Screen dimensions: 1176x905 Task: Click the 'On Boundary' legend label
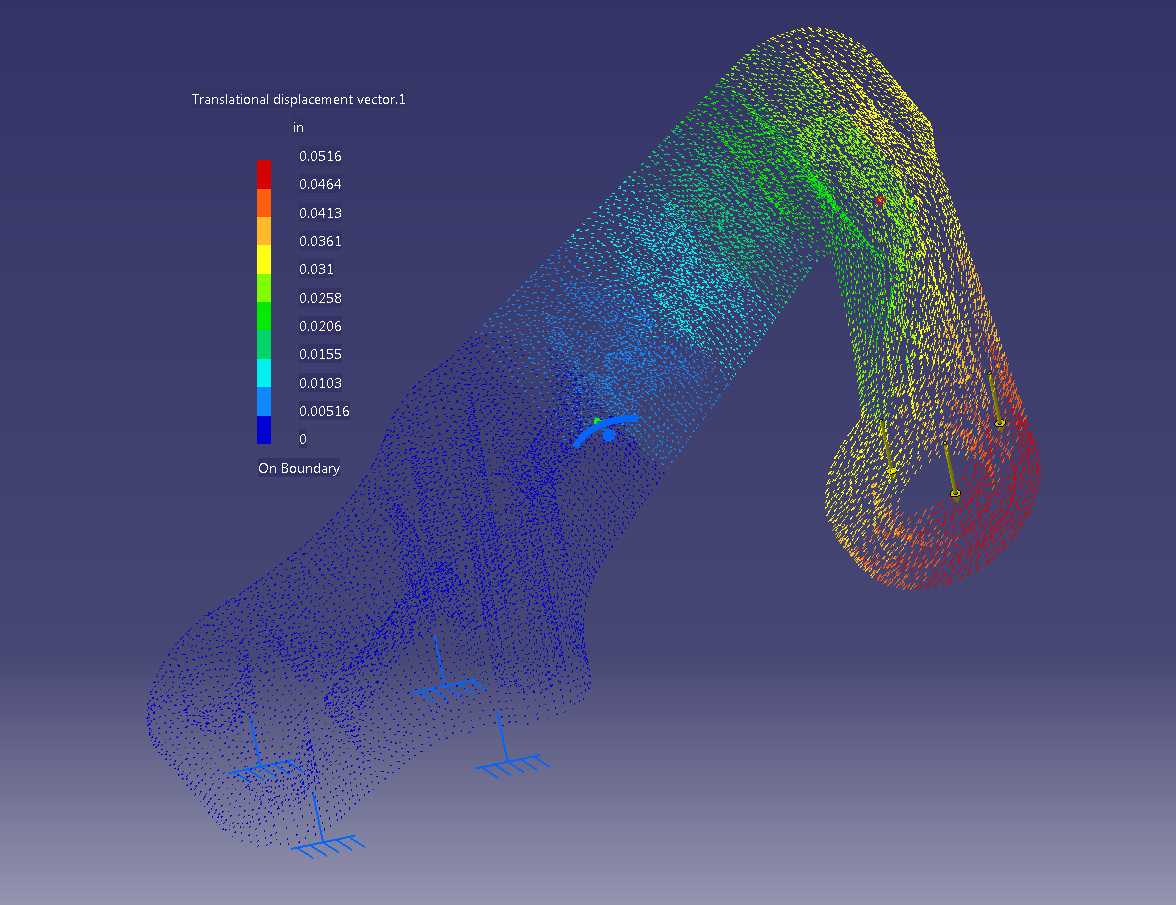tap(298, 468)
